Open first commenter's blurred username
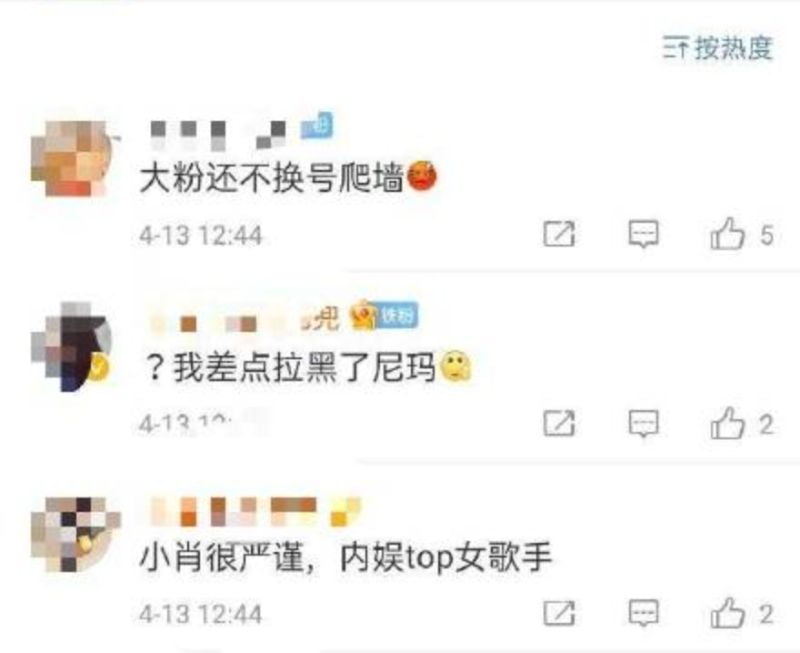Viewport: 800px width, 653px height. pyautogui.click(x=218, y=135)
